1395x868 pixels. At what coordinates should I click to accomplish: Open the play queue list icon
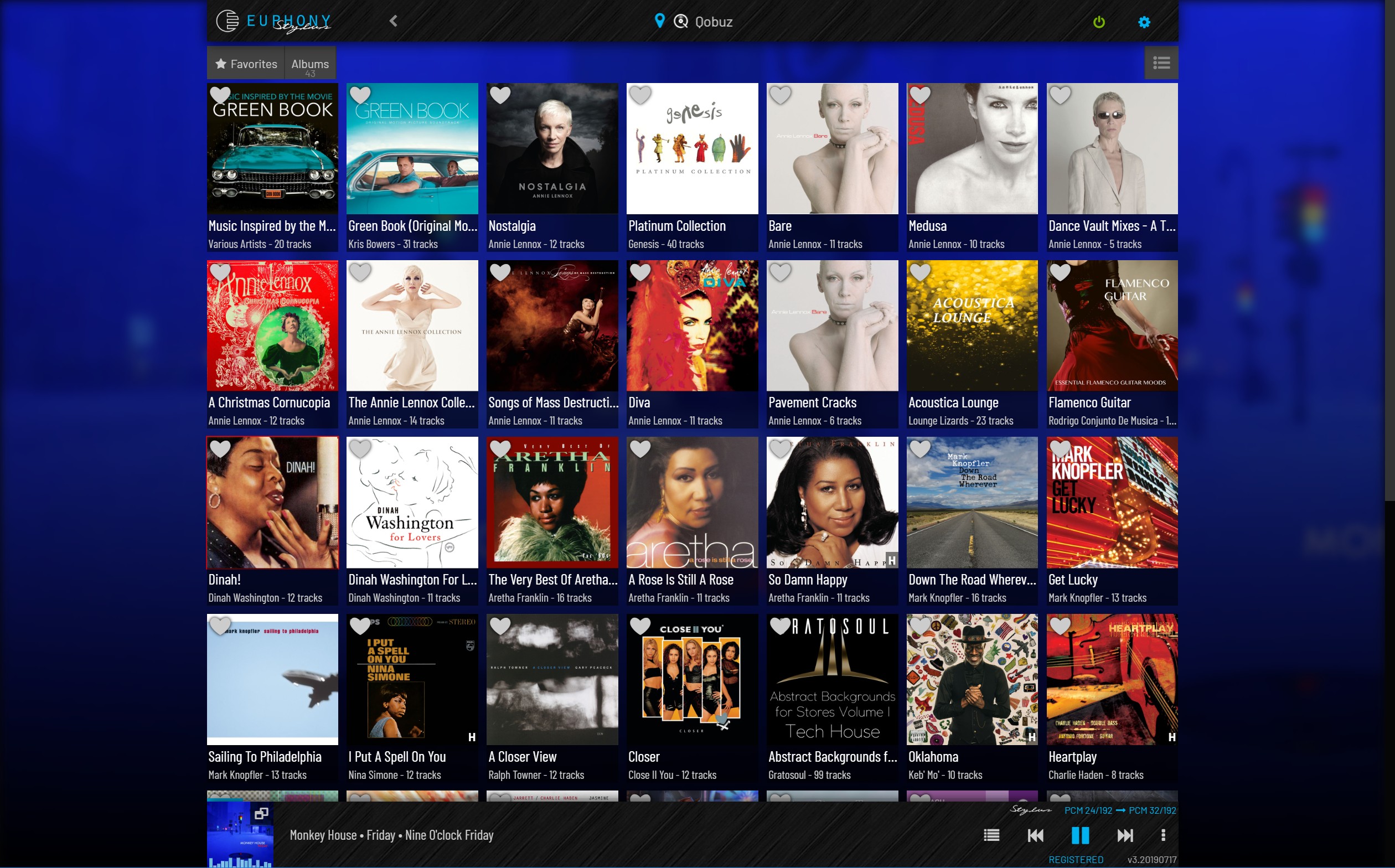(991, 835)
